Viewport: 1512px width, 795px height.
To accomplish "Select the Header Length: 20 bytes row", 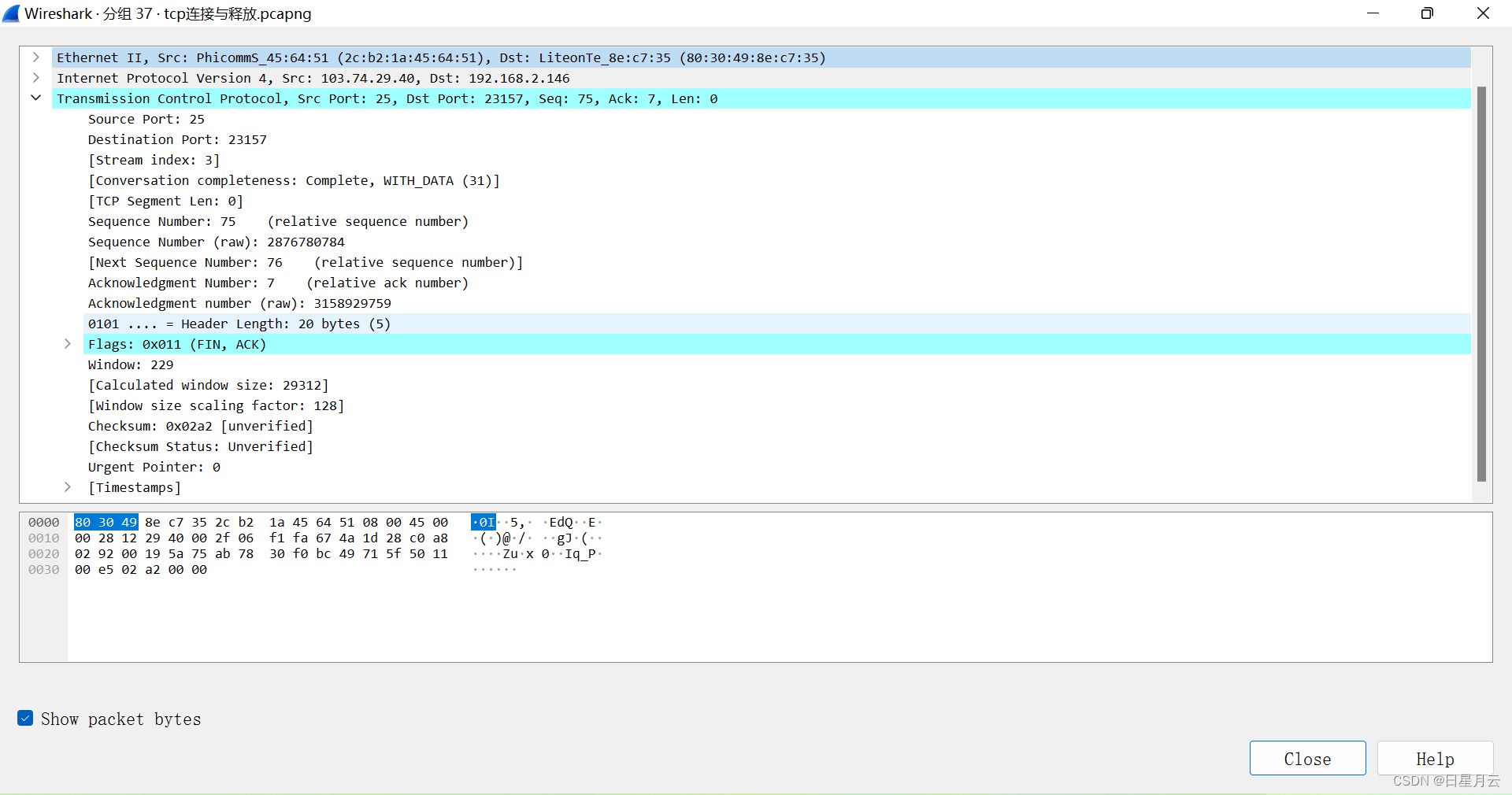I will 776,324.
